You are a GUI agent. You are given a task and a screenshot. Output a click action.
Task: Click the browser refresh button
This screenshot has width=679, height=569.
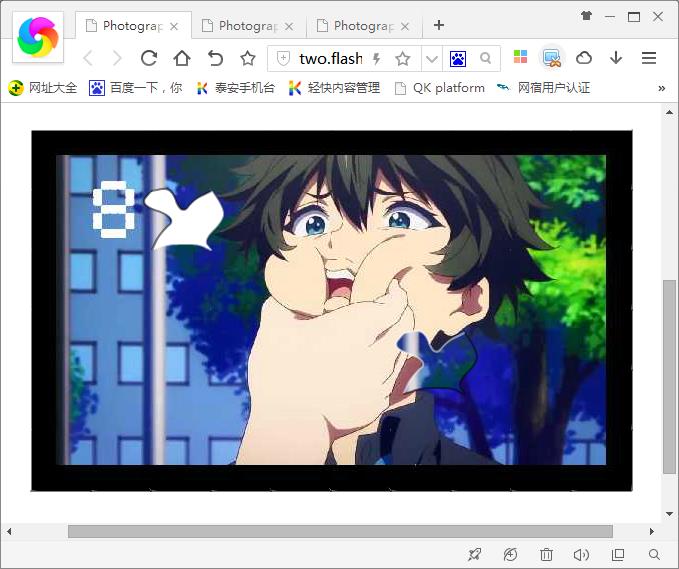[x=149, y=58]
